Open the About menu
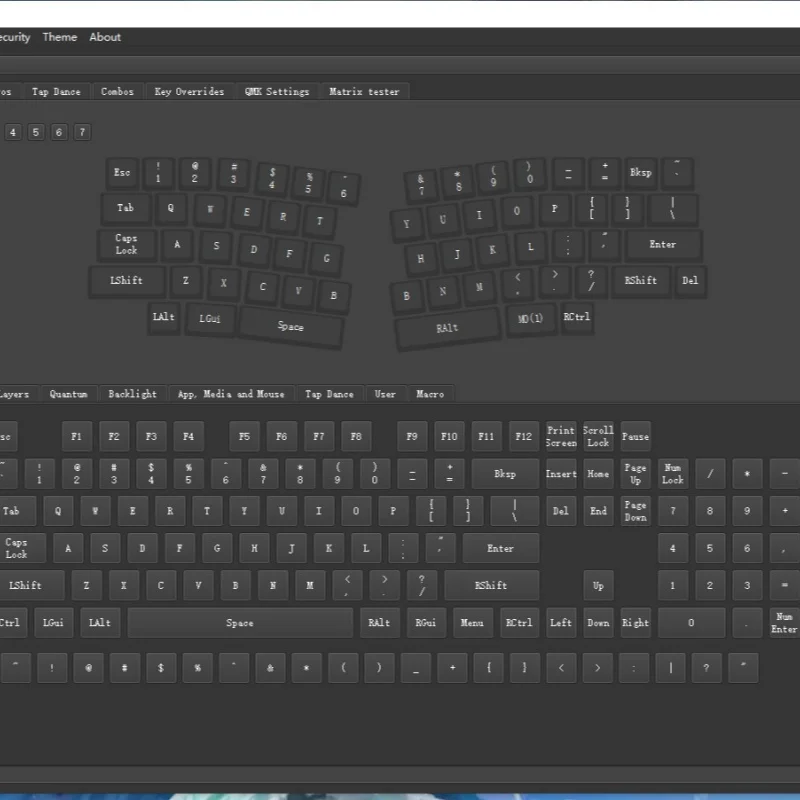The image size is (800, 800). (x=105, y=37)
